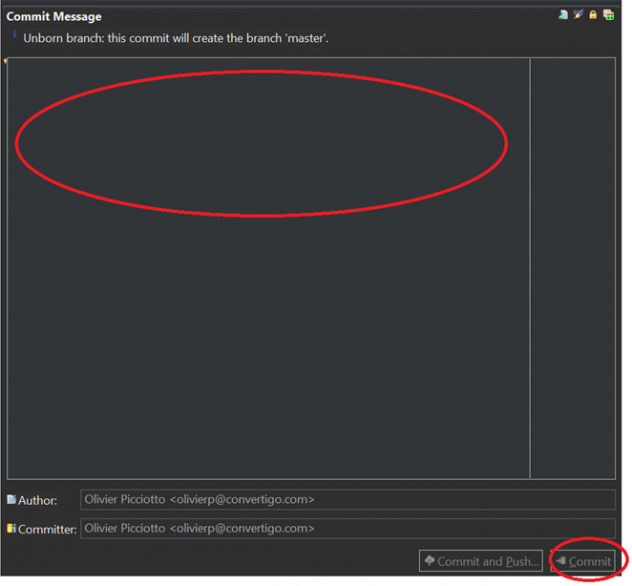Image resolution: width=632 pixels, height=586 pixels.
Task: Click the Author label text
Action: pos(38,501)
